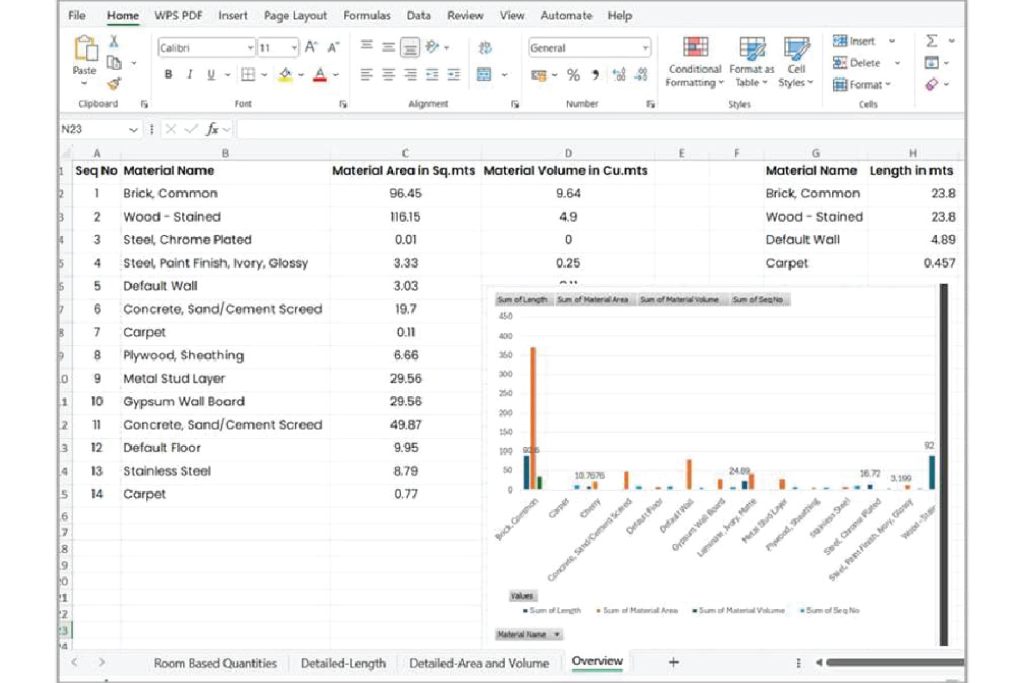1024x683 pixels.
Task: Select the Format Painter brush icon
Action: (114, 84)
